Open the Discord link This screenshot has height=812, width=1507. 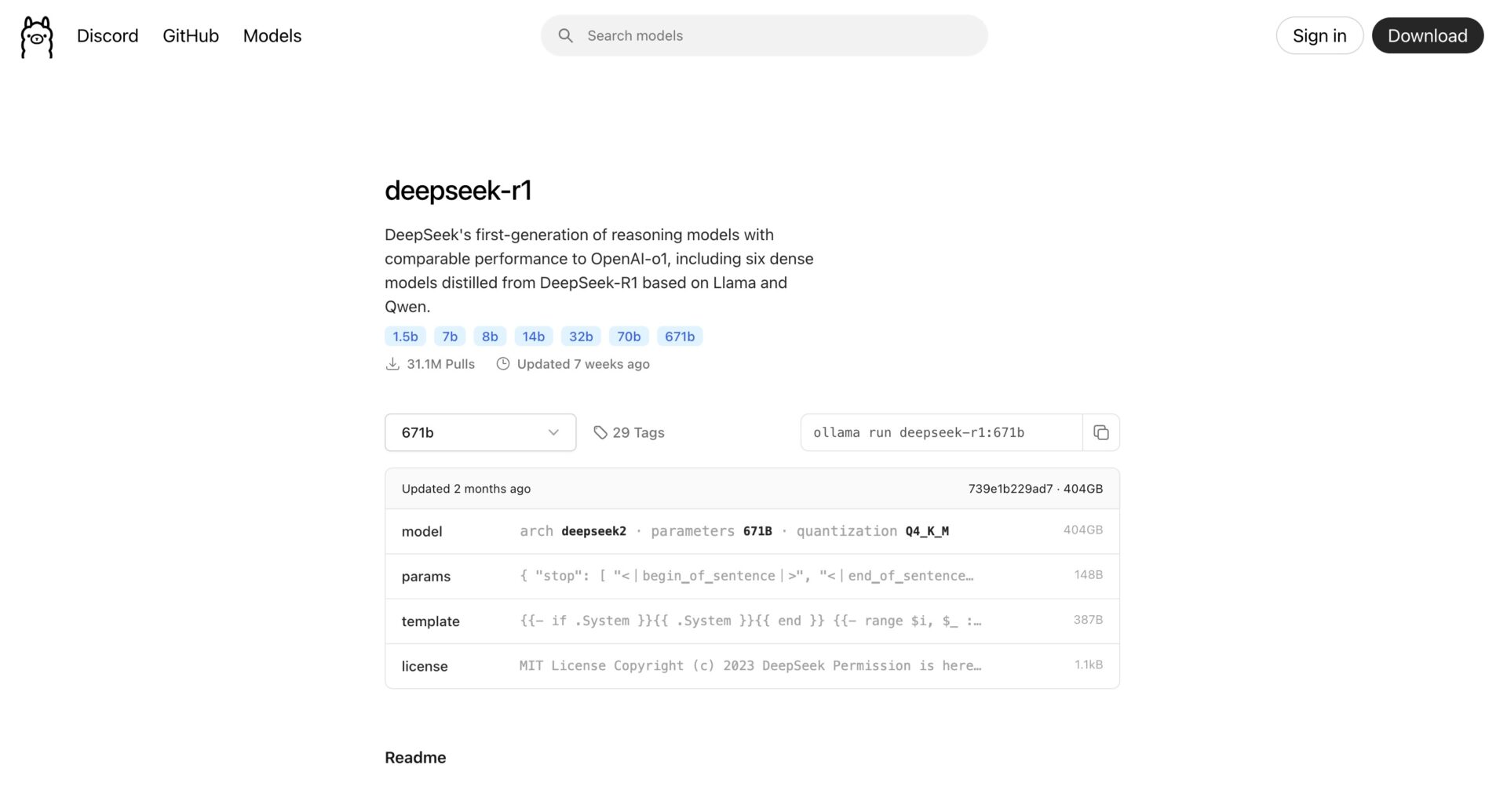(108, 35)
